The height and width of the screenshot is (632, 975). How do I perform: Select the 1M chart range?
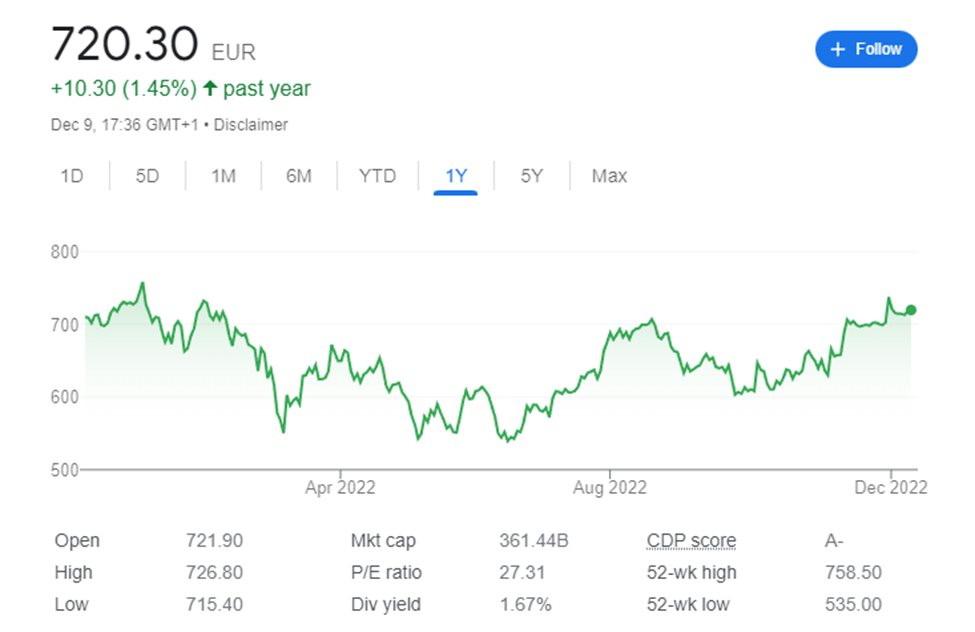[223, 176]
